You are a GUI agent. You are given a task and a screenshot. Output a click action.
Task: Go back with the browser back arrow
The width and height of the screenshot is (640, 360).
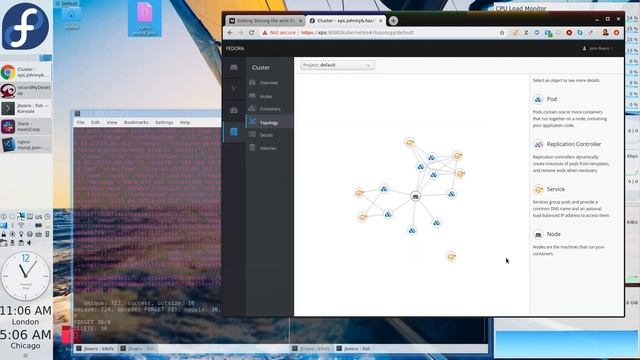pos(230,33)
